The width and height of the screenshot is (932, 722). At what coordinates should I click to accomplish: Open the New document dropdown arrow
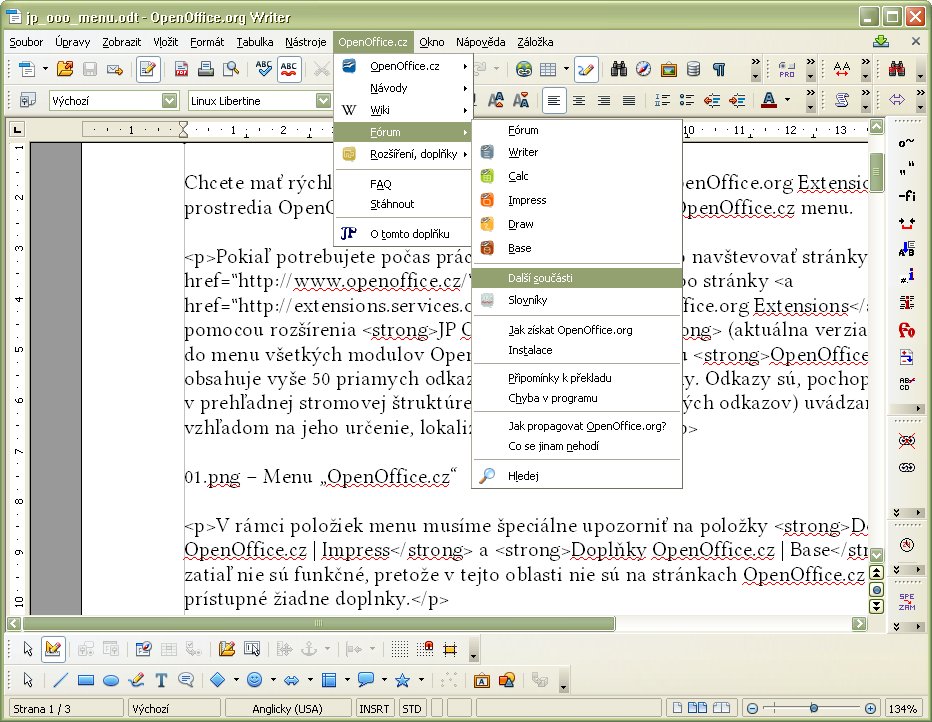(x=46, y=70)
